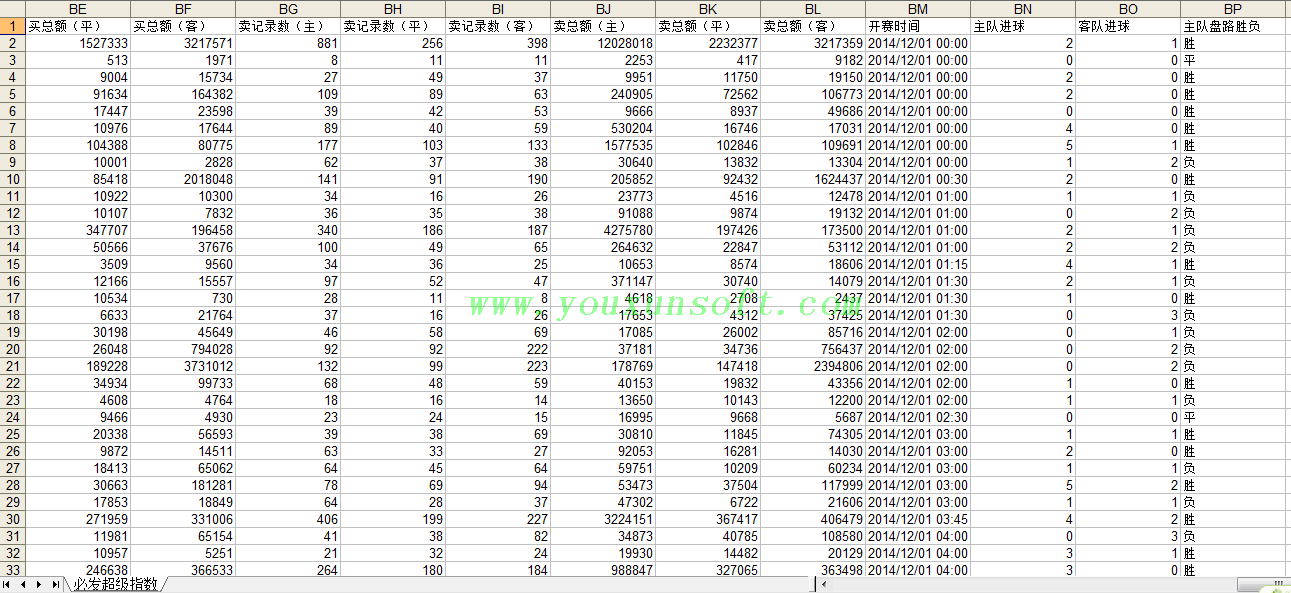Click the 卖总额（客） header cell
The image size is (1291, 593).
point(813,26)
